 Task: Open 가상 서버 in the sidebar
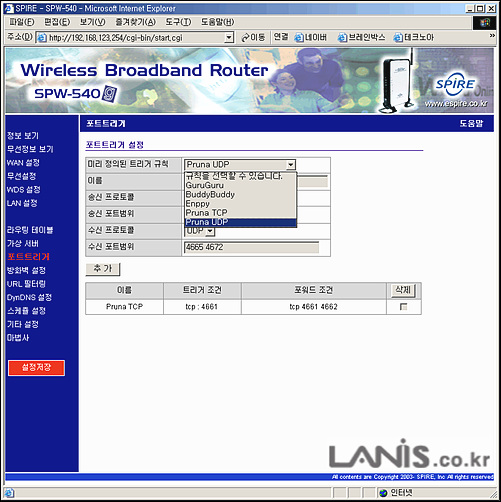pyautogui.click(x=23, y=243)
